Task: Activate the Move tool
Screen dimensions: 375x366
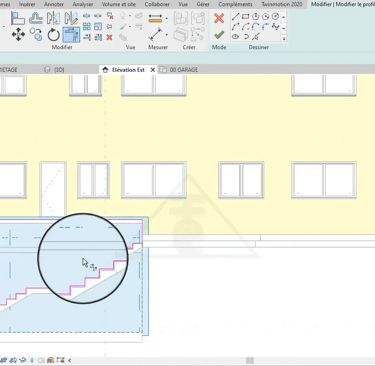Action: (x=18, y=35)
